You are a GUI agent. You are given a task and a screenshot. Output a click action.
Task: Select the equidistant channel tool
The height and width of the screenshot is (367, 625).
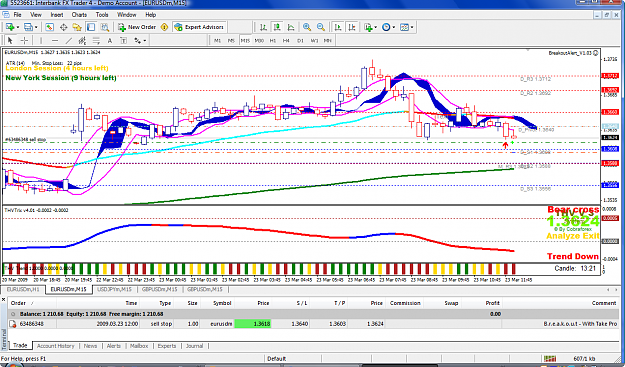coord(82,40)
